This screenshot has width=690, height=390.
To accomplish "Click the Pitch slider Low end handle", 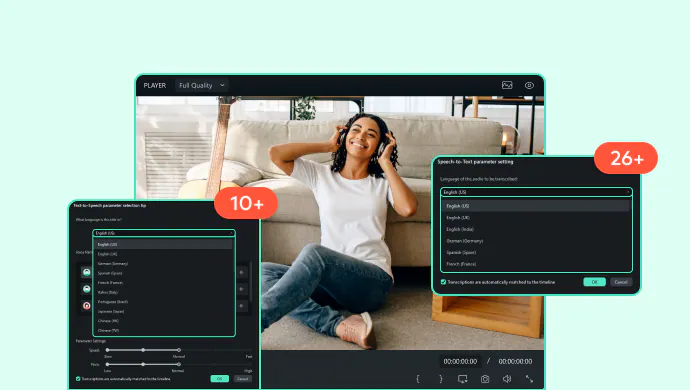I will point(107,364).
